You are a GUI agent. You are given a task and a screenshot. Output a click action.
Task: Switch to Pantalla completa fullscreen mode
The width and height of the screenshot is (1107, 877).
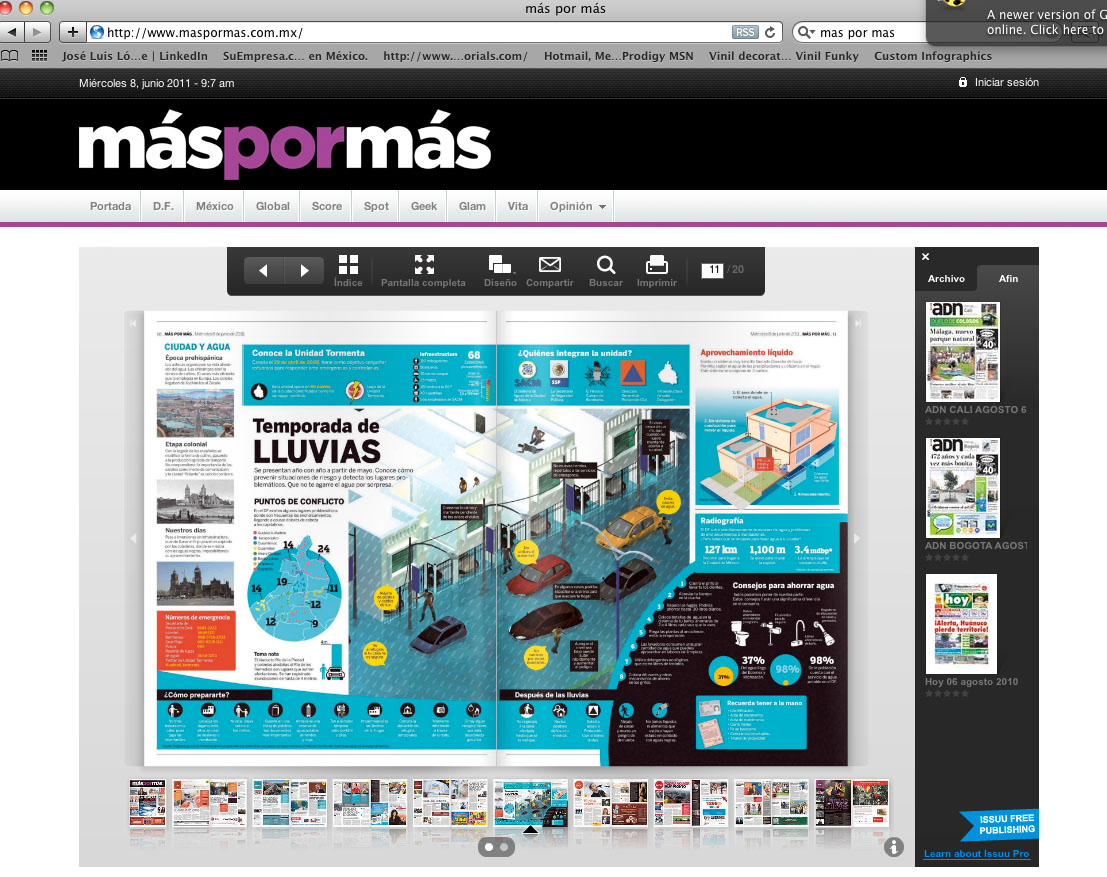(x=424, y=271)
